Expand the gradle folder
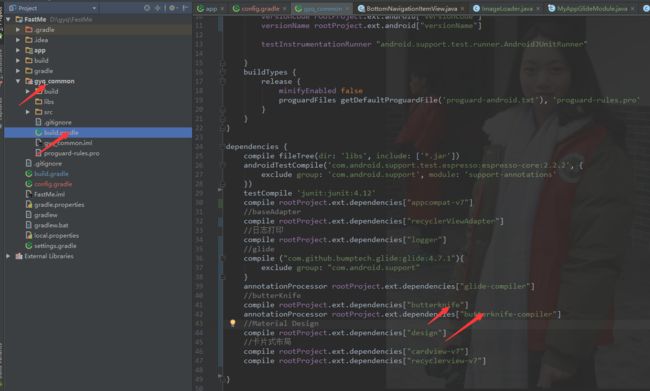Screen dimensions: 650x391 pyautogui.click(x=18, y=71)
